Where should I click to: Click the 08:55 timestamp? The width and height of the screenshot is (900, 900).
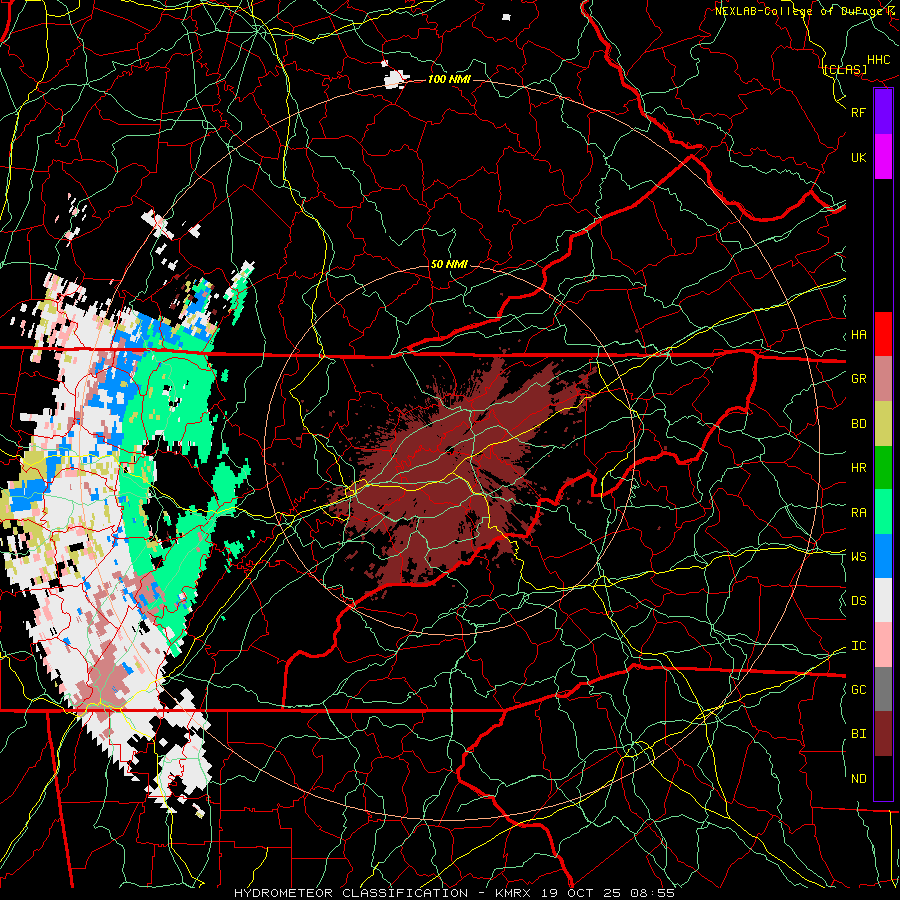coord(655,893)
